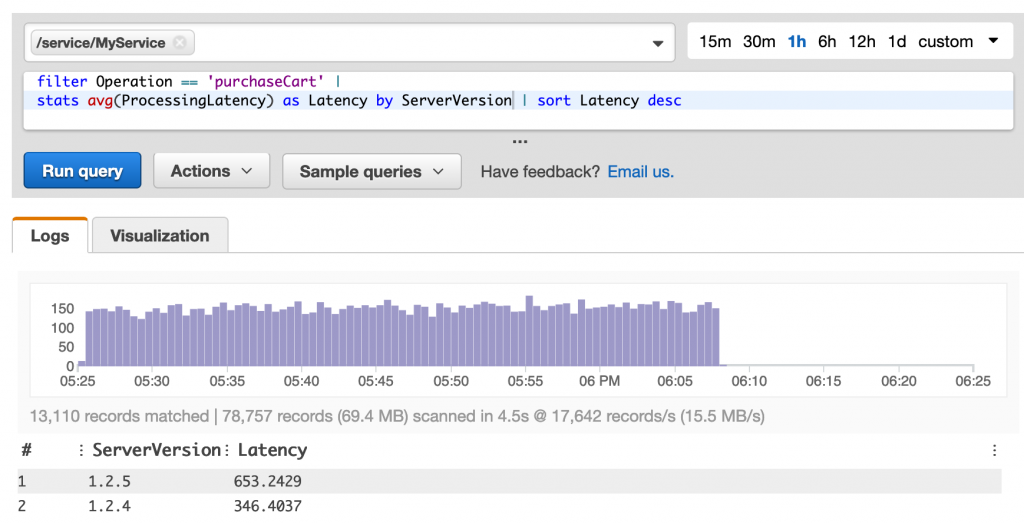Image resolution: width=1024 pixels, height=523 pixels.
Task: Open the Visualization tab
Action: (x=160, y=236)
